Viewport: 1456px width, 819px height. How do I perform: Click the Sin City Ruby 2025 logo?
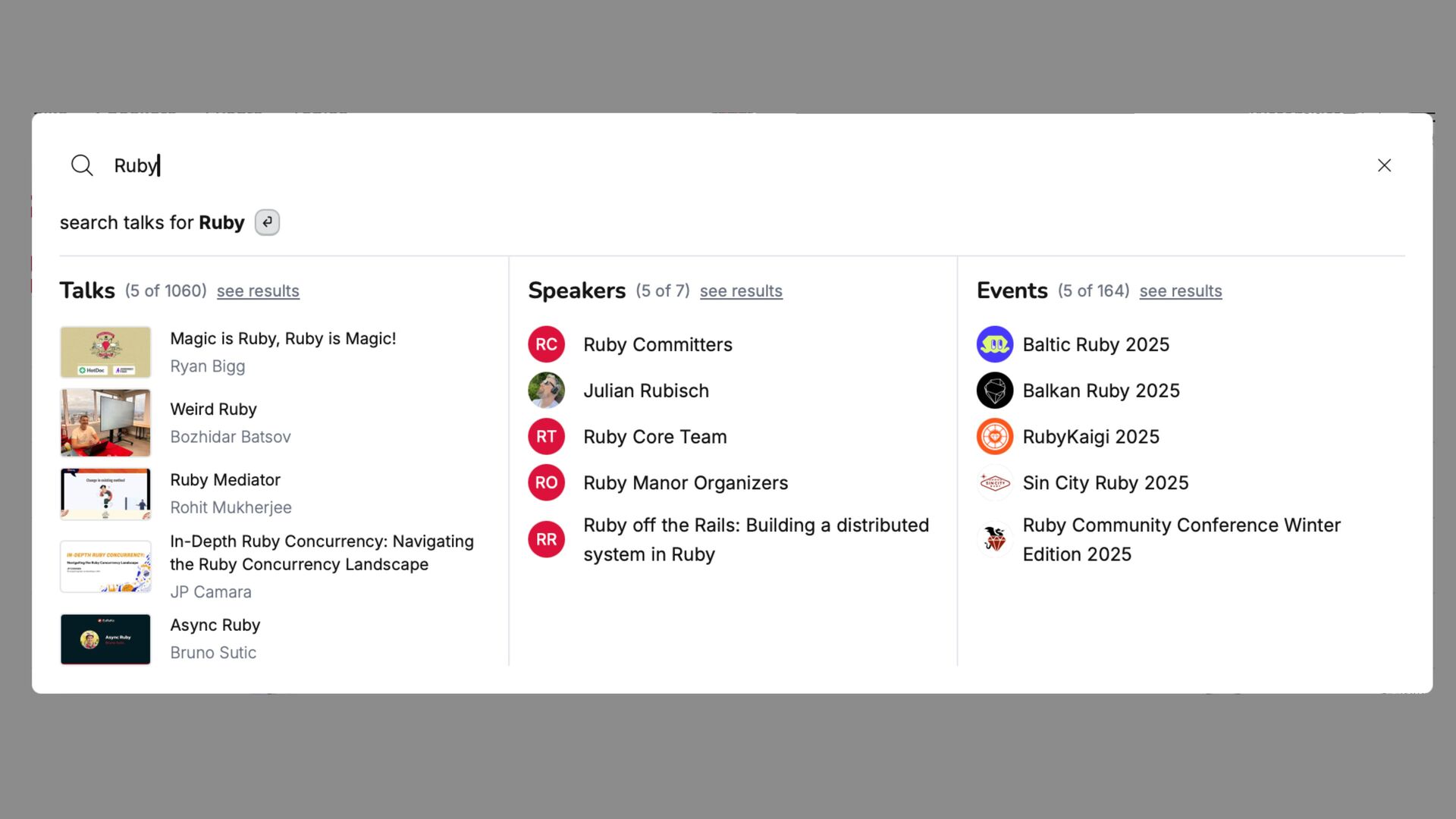(994, 483)
